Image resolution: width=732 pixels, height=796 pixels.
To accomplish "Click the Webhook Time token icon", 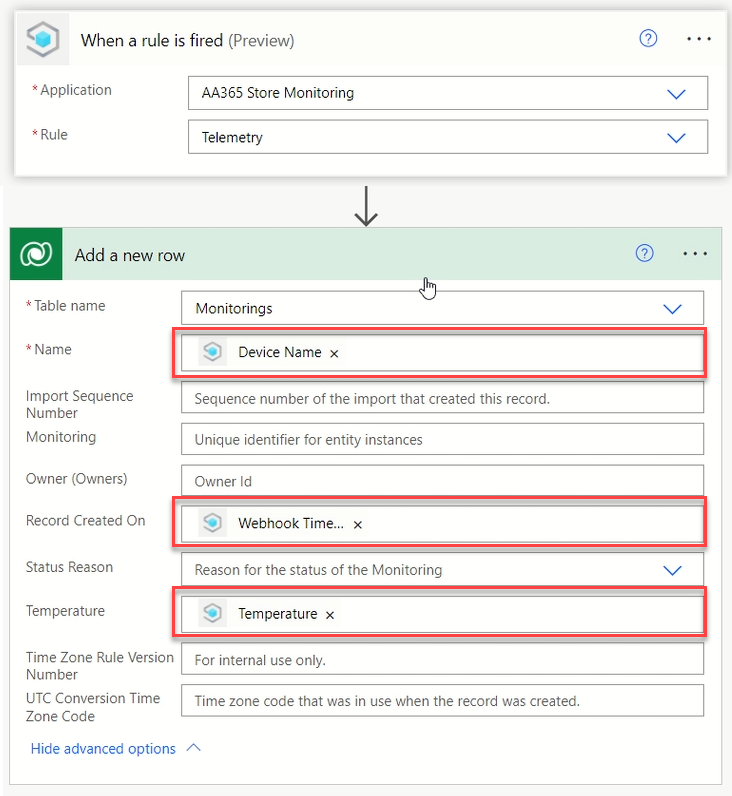I will 212,523.
